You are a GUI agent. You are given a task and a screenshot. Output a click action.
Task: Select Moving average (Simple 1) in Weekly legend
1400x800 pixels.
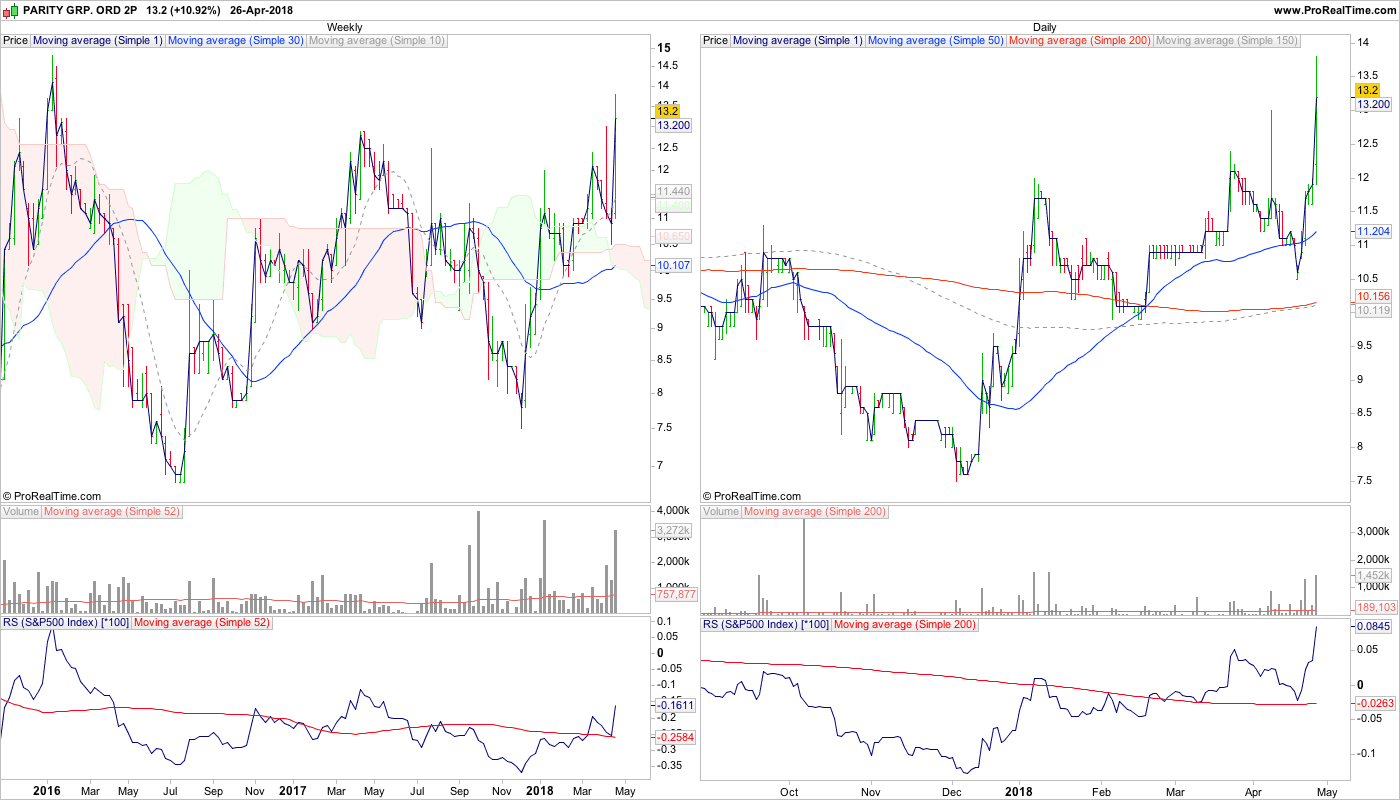point(98,41)
